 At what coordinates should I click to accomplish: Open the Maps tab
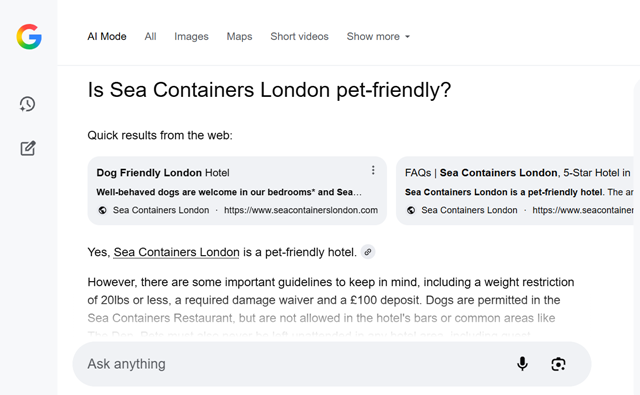240,37
